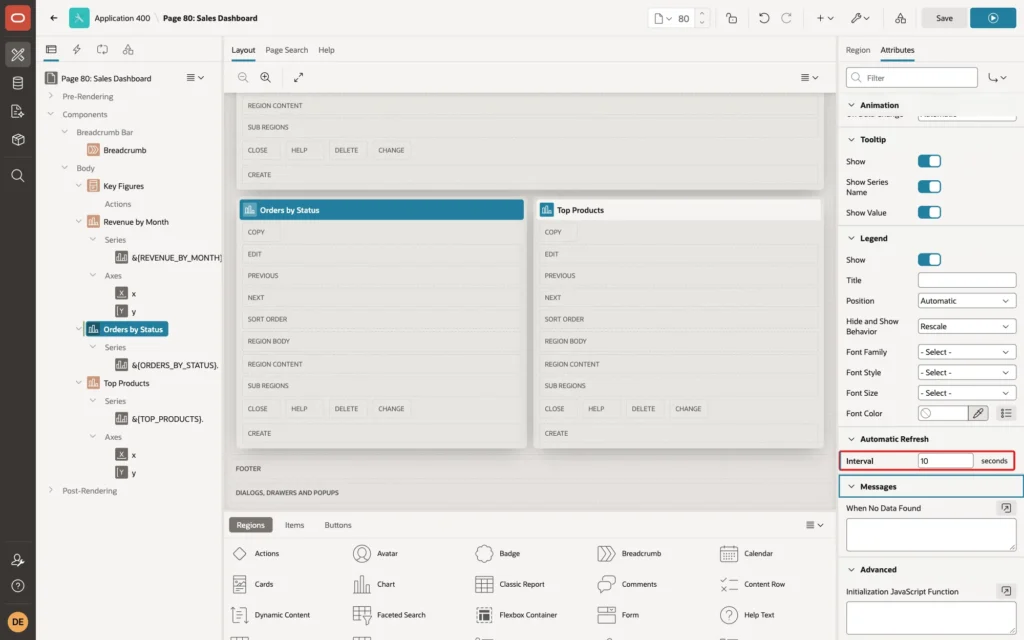
Task: Toggle the Legend Show switch
Action: 929,260
